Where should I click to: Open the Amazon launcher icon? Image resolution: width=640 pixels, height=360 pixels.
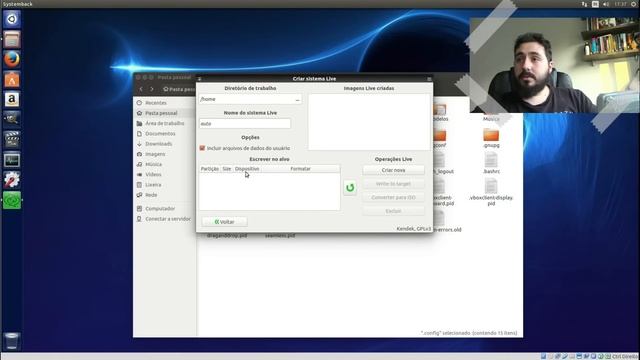(x=12, y=99)
